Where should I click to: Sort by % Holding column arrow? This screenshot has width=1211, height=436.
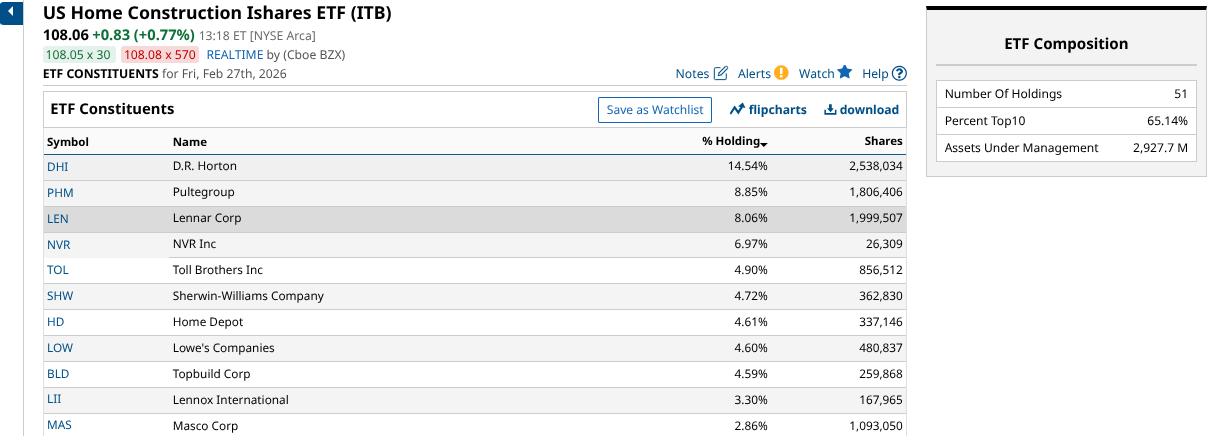tap(763, 143)
